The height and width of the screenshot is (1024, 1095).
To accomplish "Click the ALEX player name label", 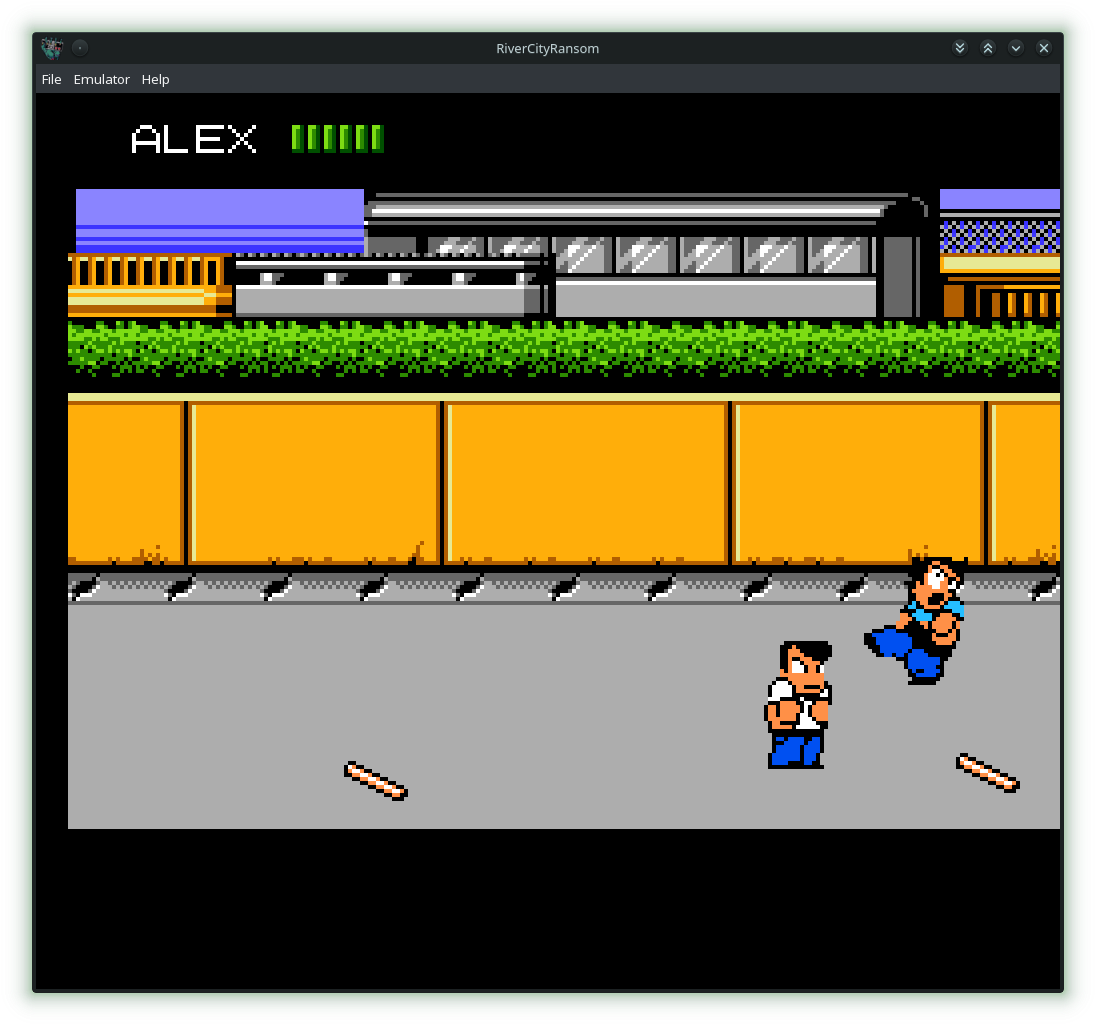I will coord(194,139).
